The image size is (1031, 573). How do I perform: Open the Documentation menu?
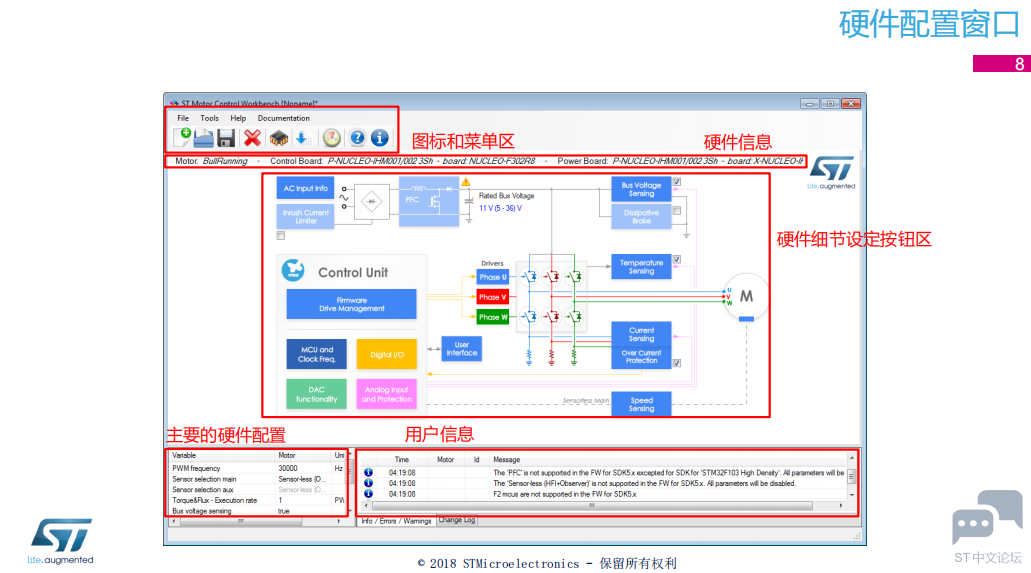click(283, 118)
